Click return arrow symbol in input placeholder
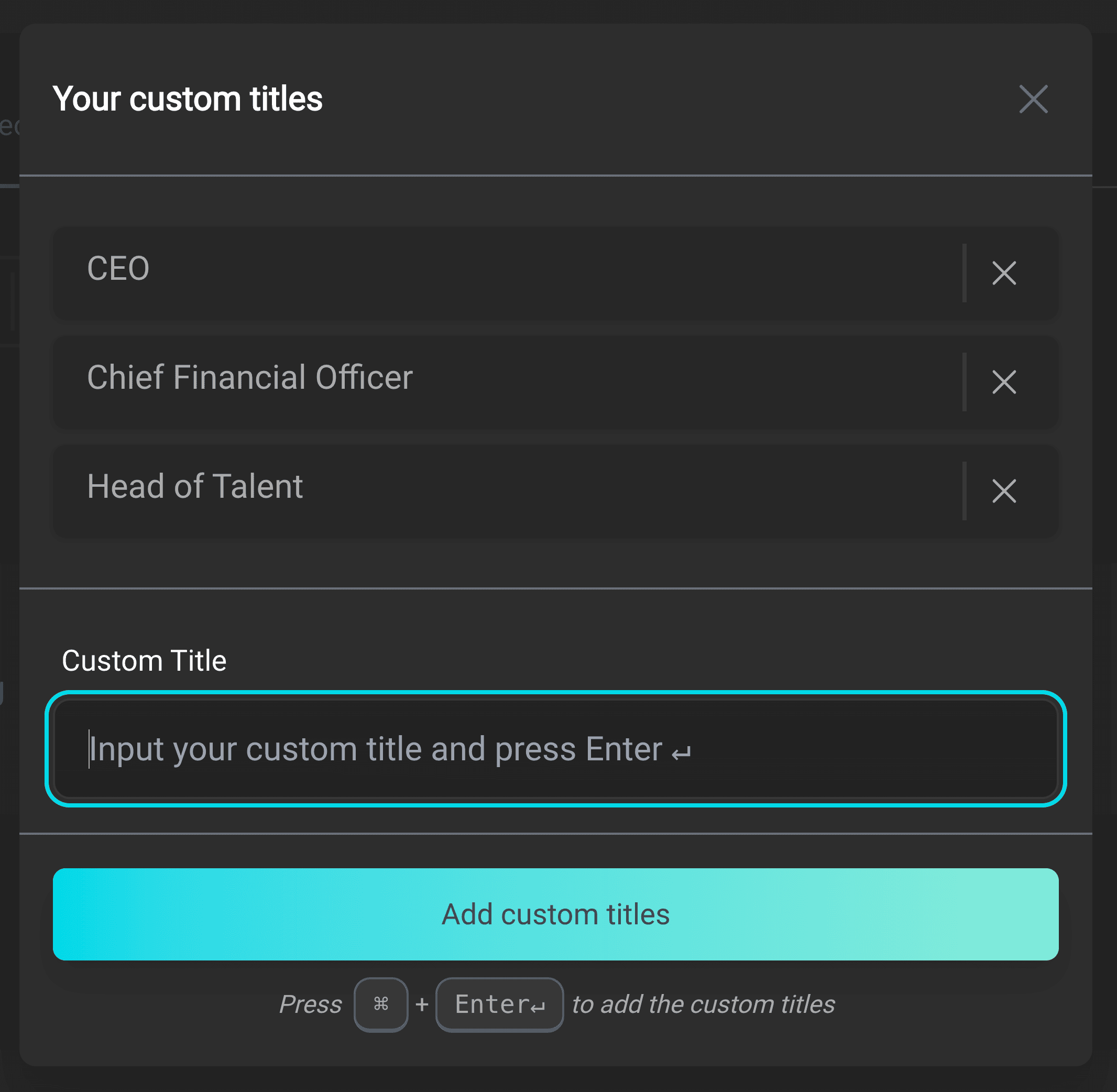Screen dimensions: 1117x1092 [x=681, y=752]
